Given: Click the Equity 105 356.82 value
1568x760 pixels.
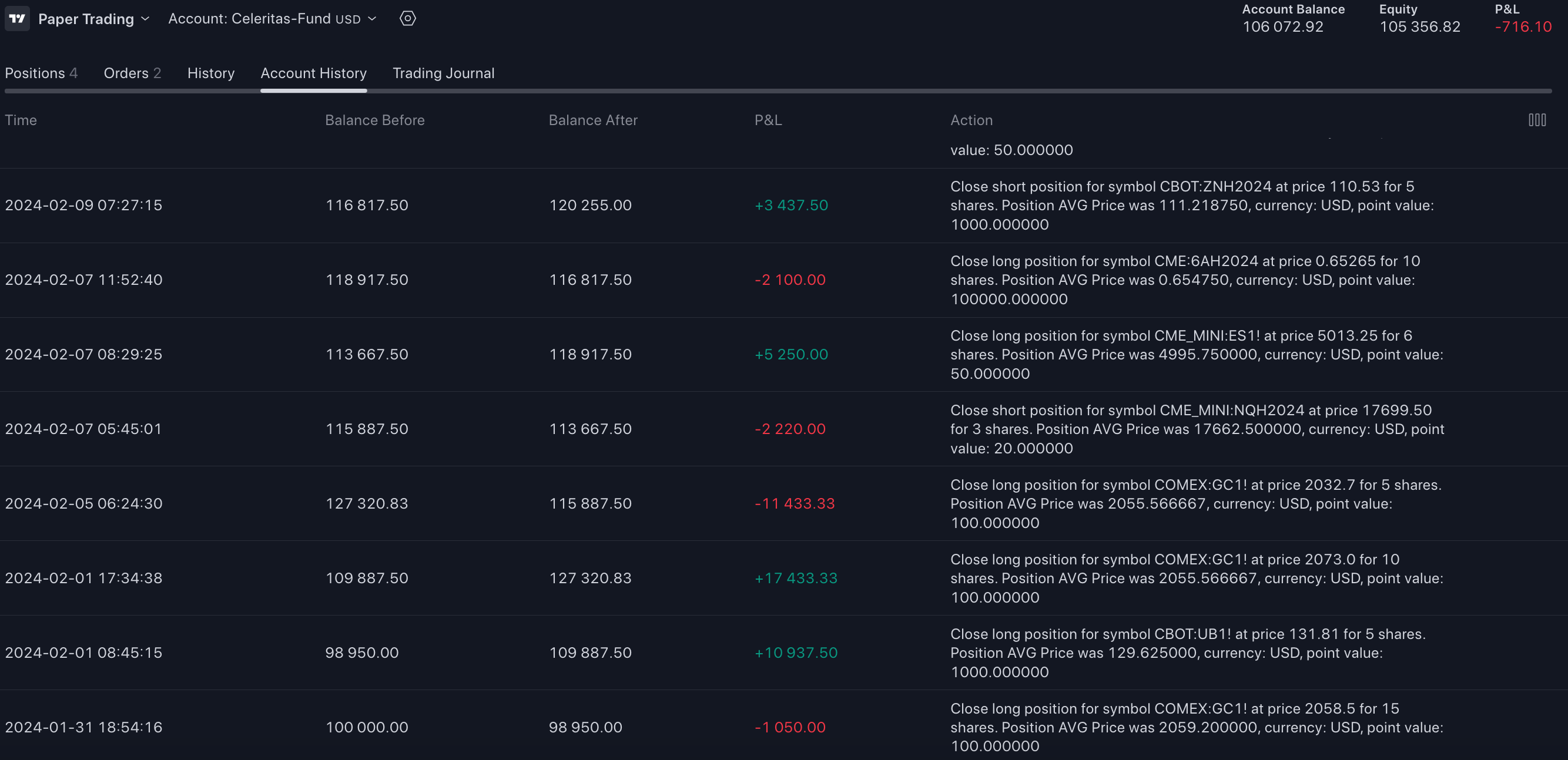Looking at the screenshot, I should tap(1419, 27).
